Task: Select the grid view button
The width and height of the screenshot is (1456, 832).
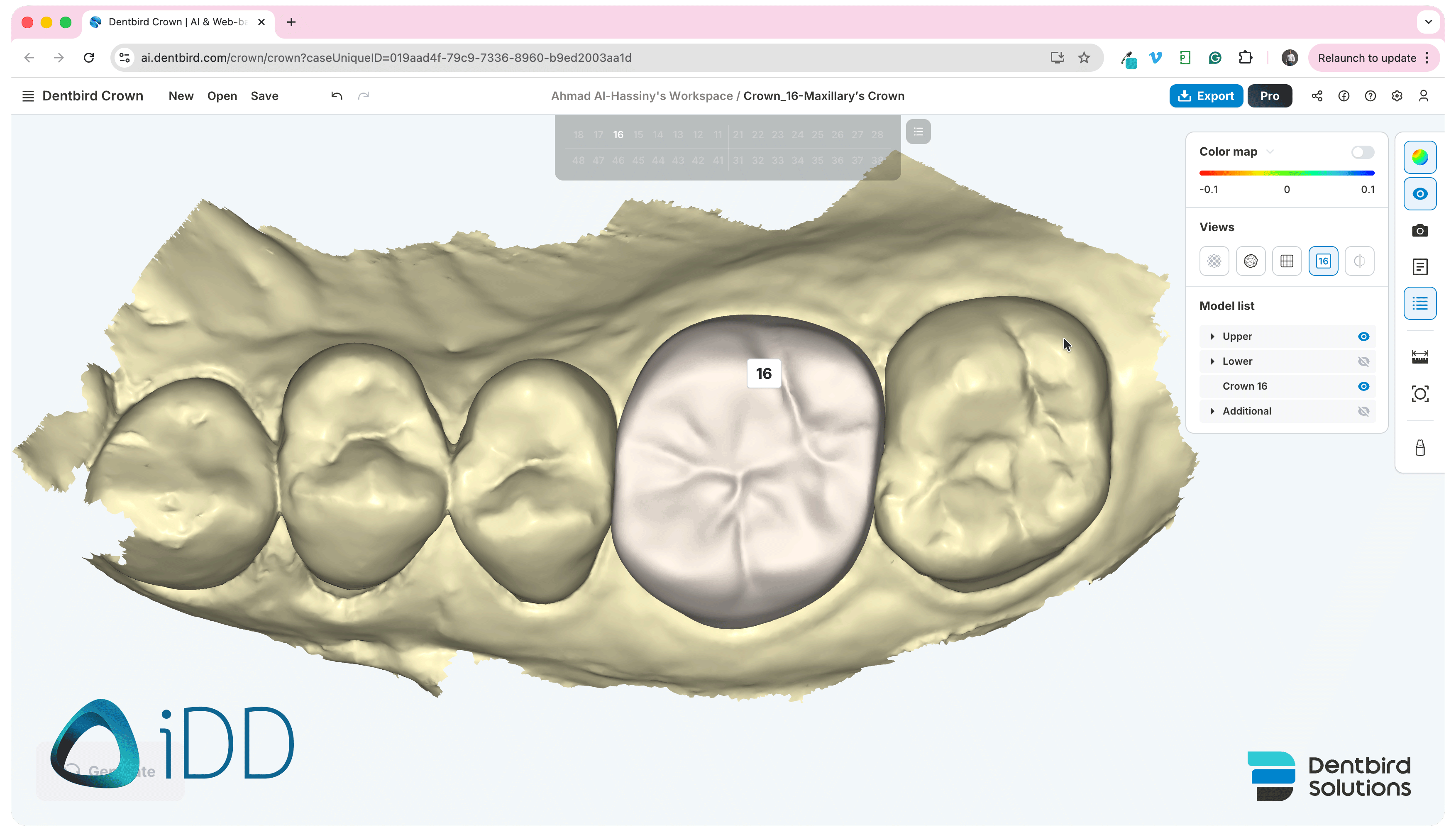Action: click(x=1287, y=261)
